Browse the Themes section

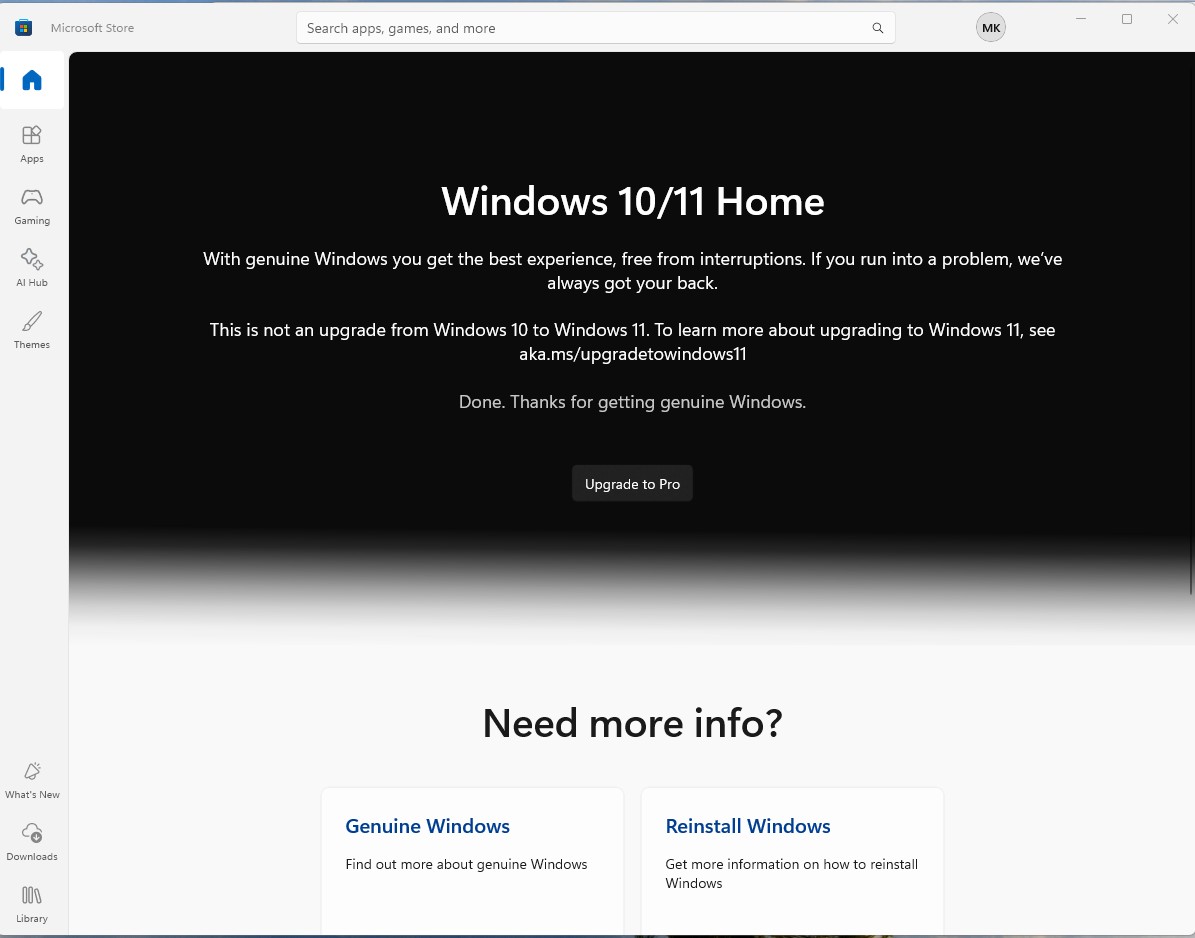tap(31, 328)
